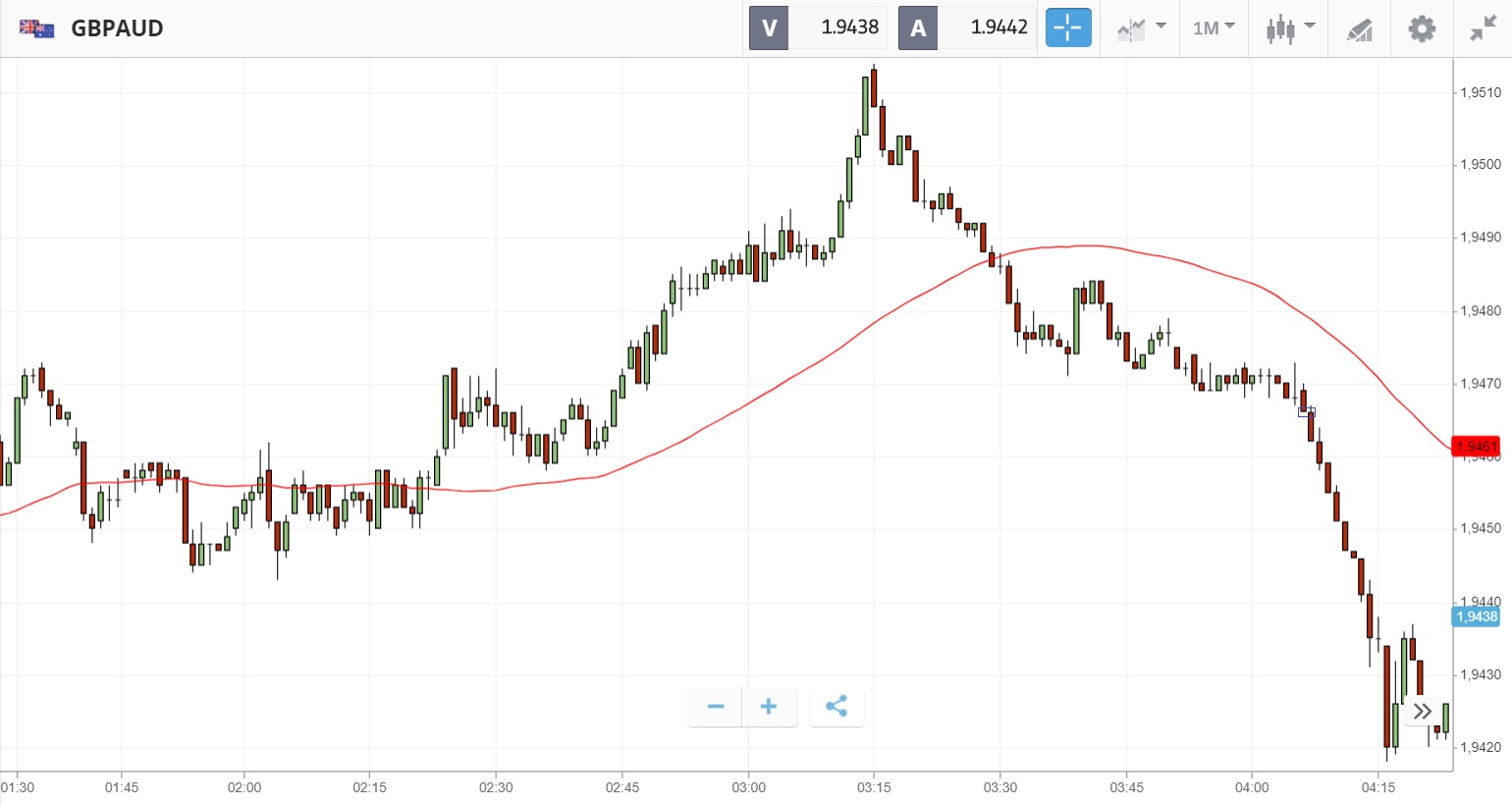Click the 03:15 time axis marker
This screenshot has height=806, width=1512.
pyautogui.click(x=874, y=787)
